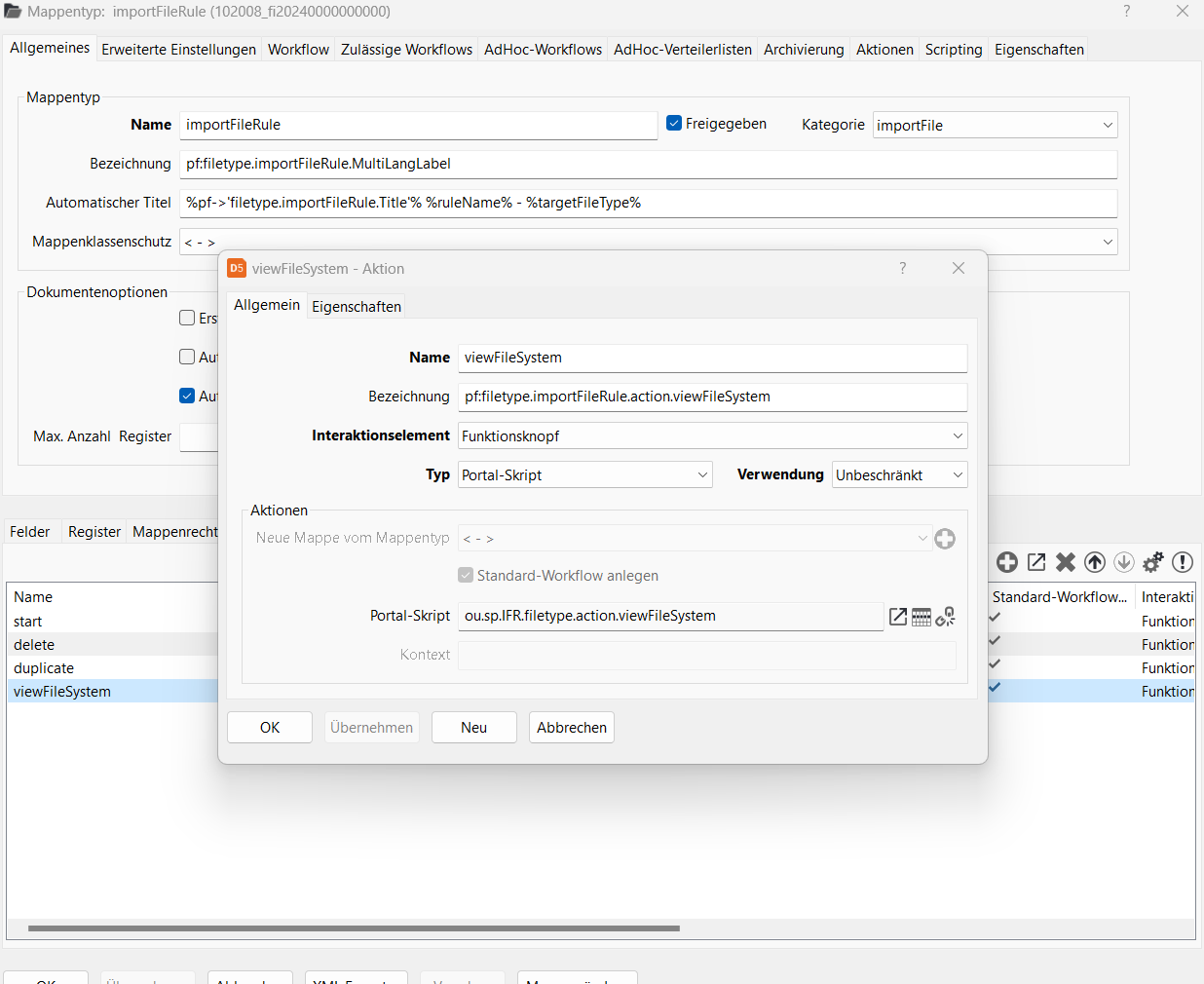Select the 'duplicate' row in actions list
Viewport: 1204px width, 984px height.
[112, 667]
